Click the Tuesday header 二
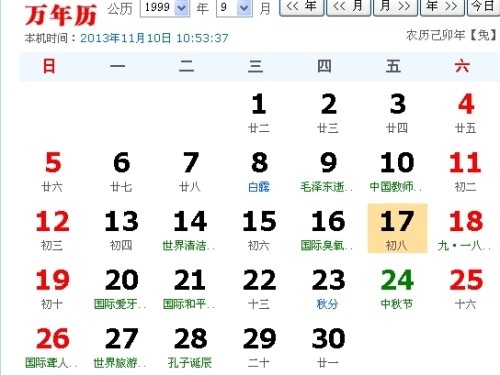The image size is (500, 375). point(186,66)
